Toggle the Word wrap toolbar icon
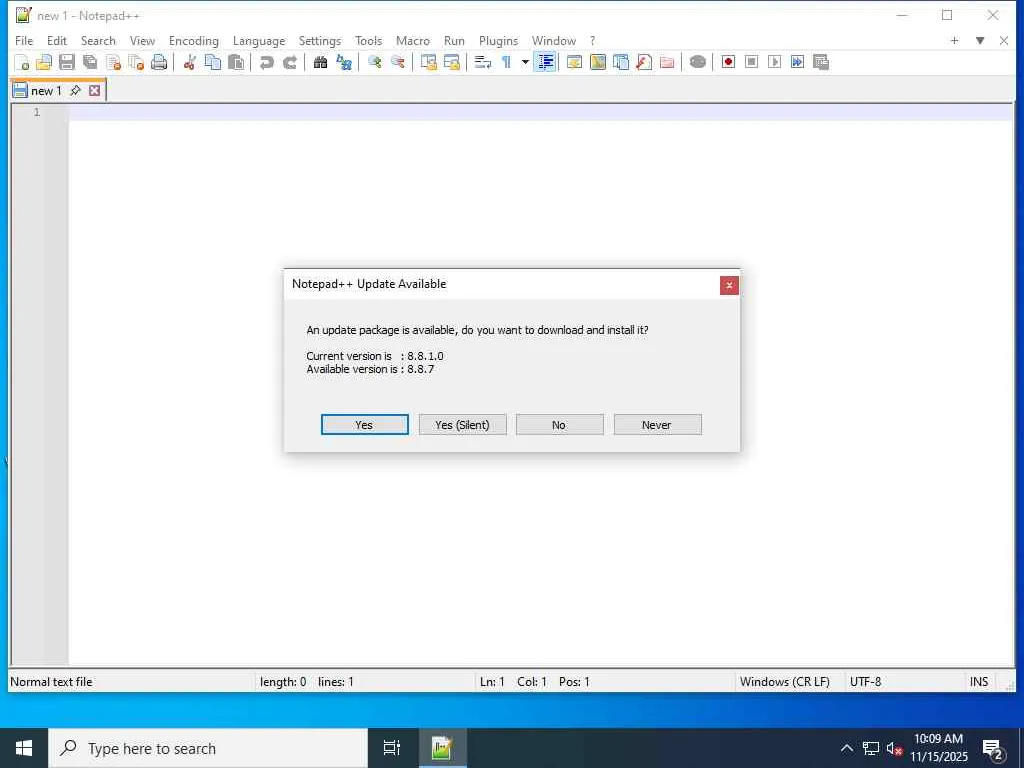Viewport: 1024px width, 768px height. coord(483,63)
